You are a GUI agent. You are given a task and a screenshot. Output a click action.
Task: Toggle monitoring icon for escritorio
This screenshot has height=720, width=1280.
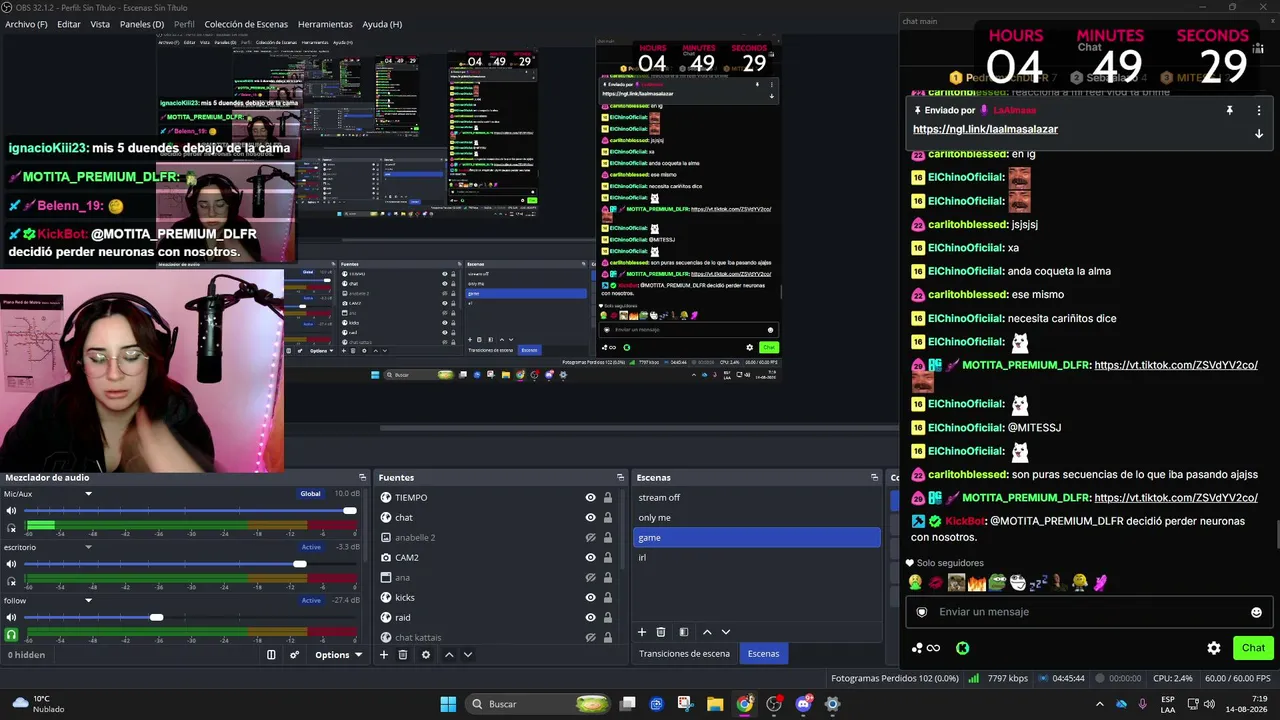tap(12, 581)
